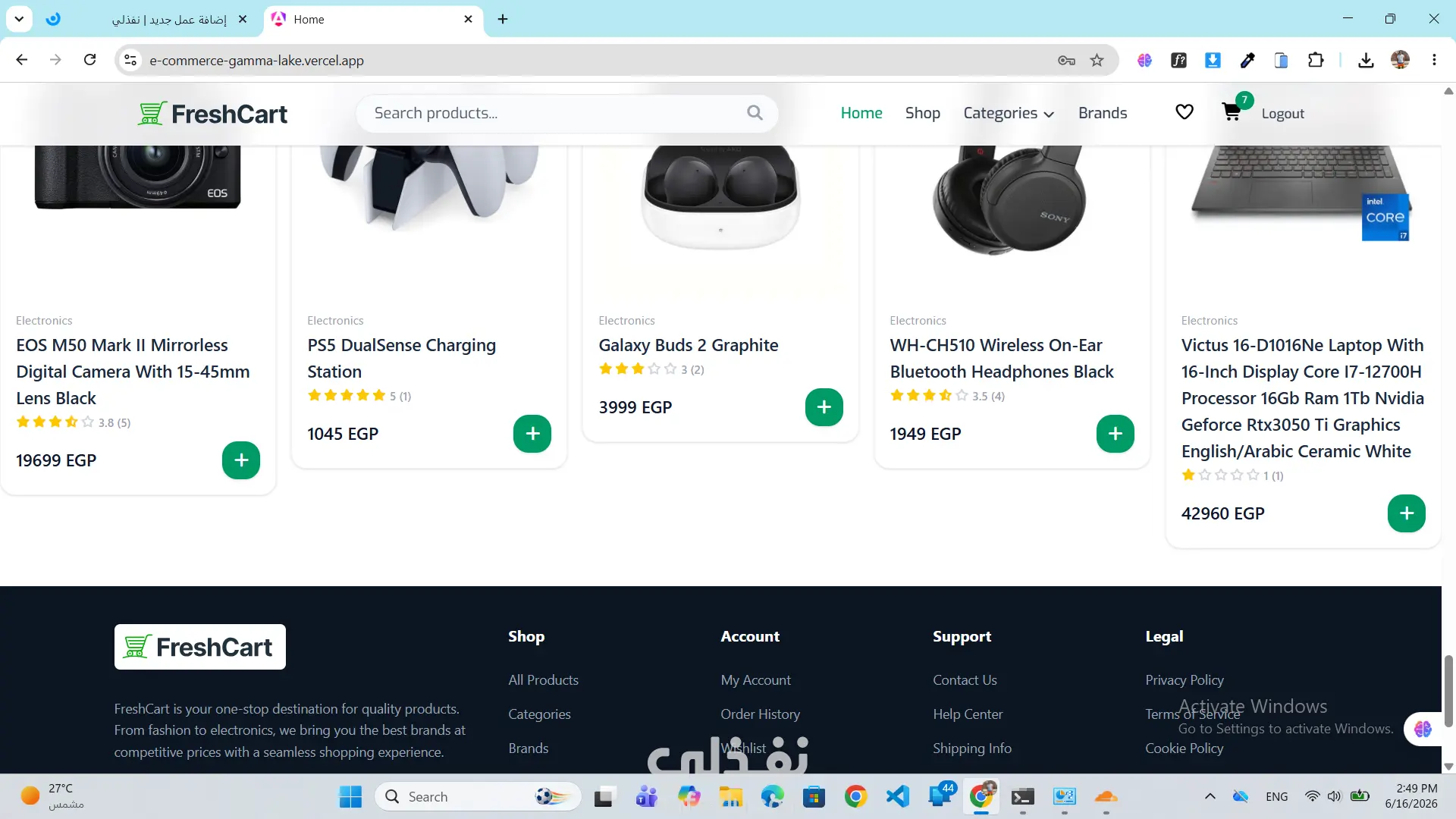The image size is (1456, 819).
Task: Open File Explorer from taskbar
Action: (x=731, y=797)
